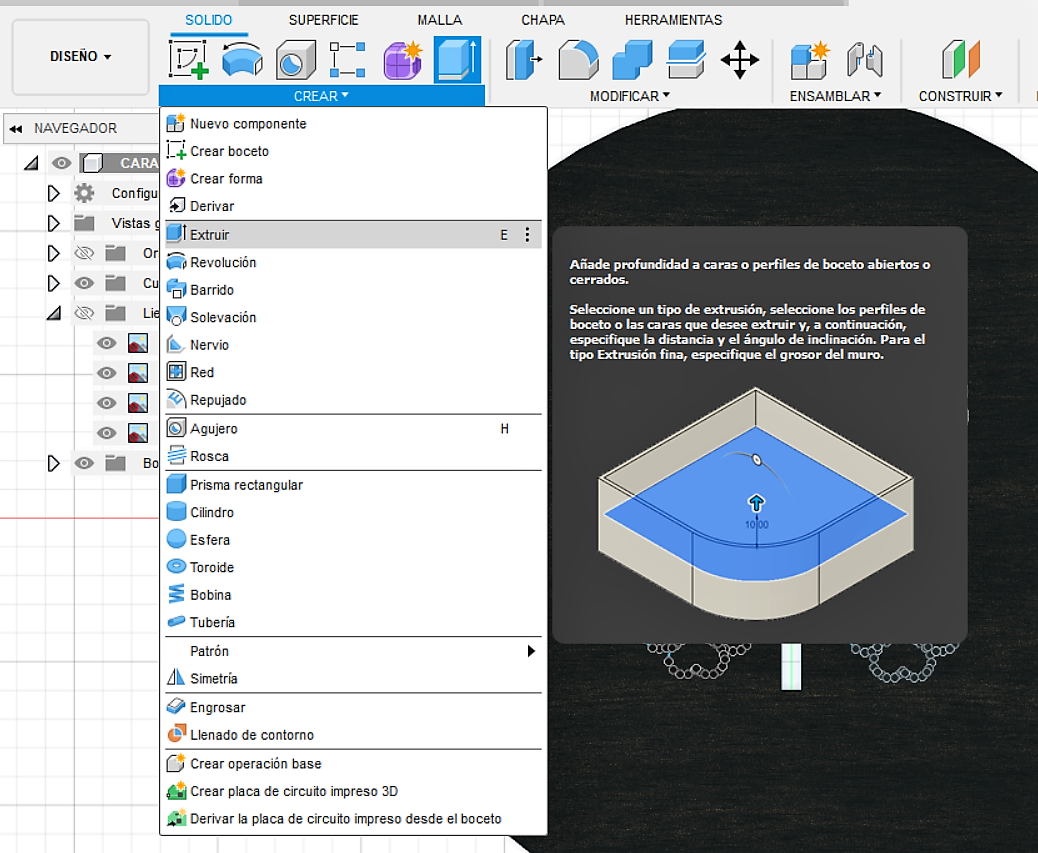
Task: Select the Fillet tool icon
Action: (578, 60)
